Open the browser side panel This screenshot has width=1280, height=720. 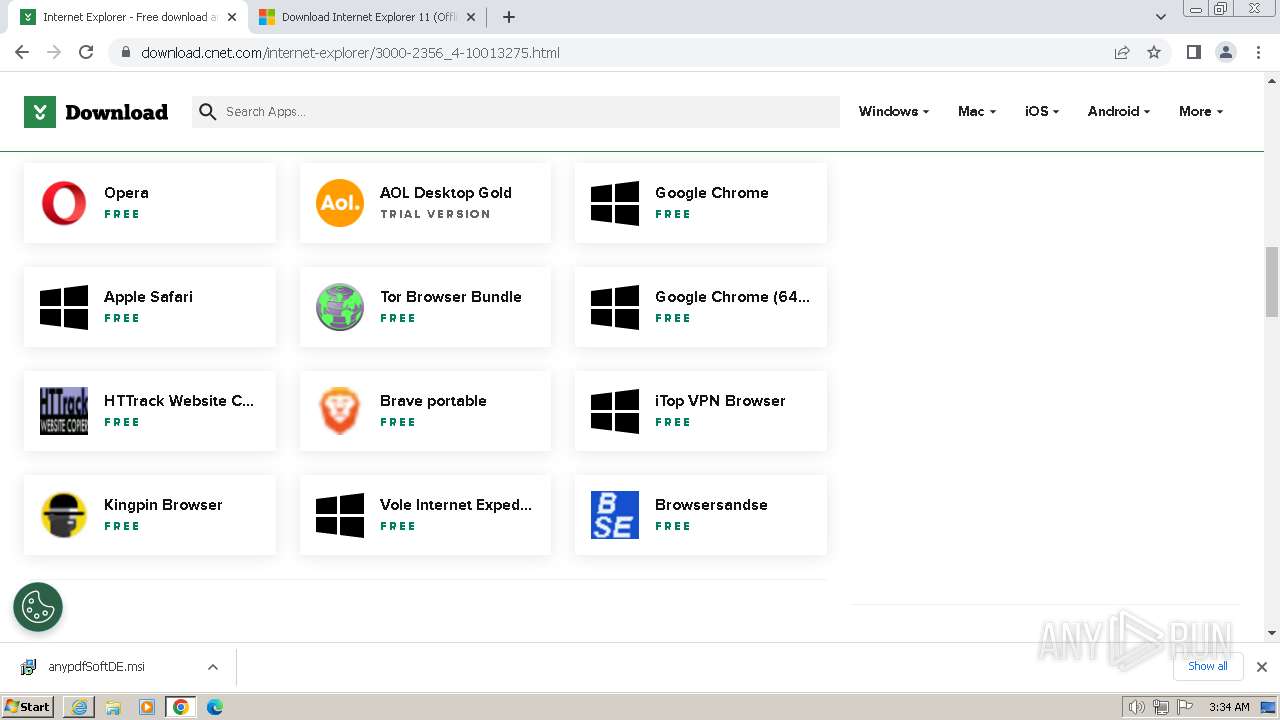(1193, 52)
